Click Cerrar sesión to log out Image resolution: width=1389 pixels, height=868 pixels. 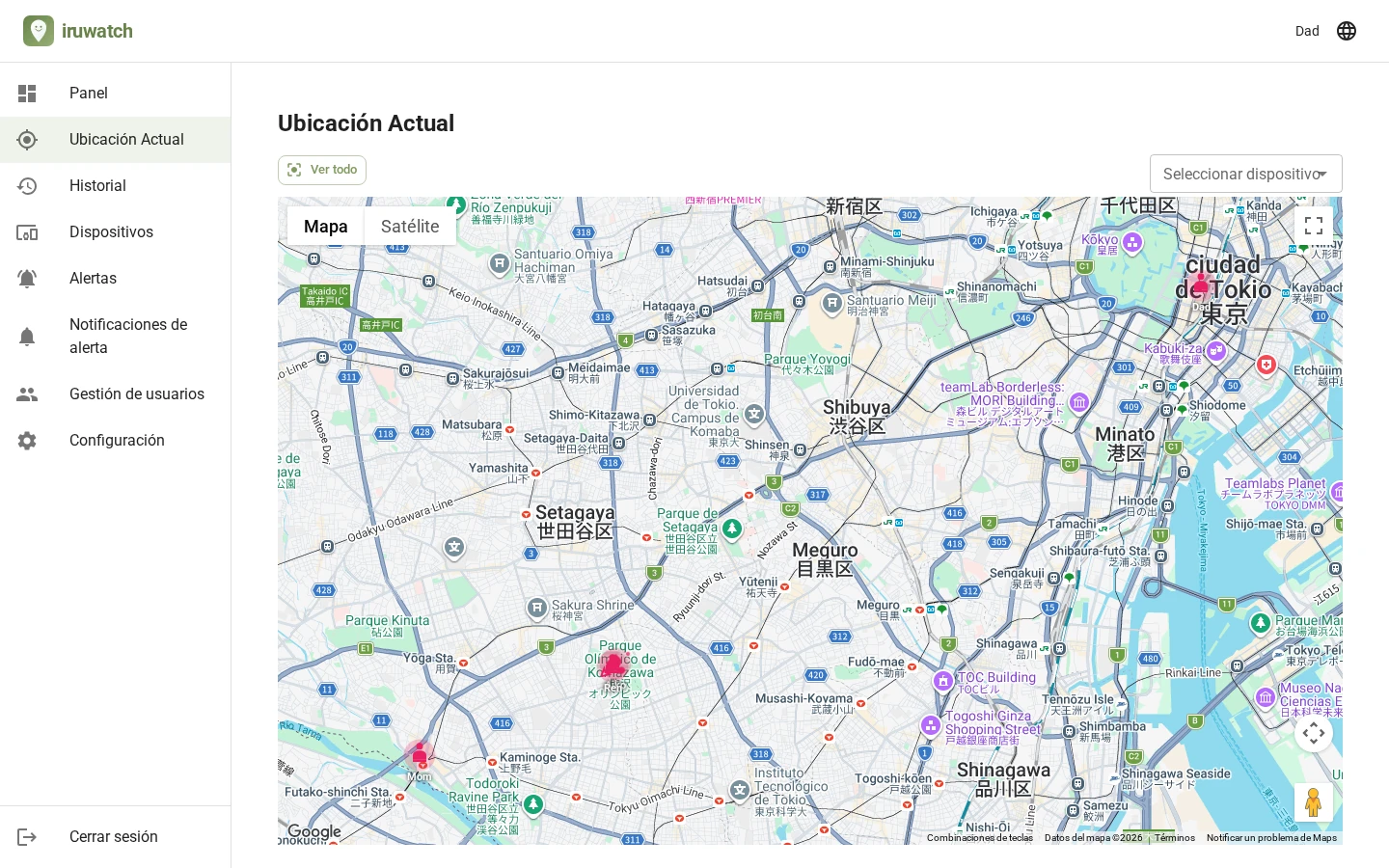(x=116, y=837)
